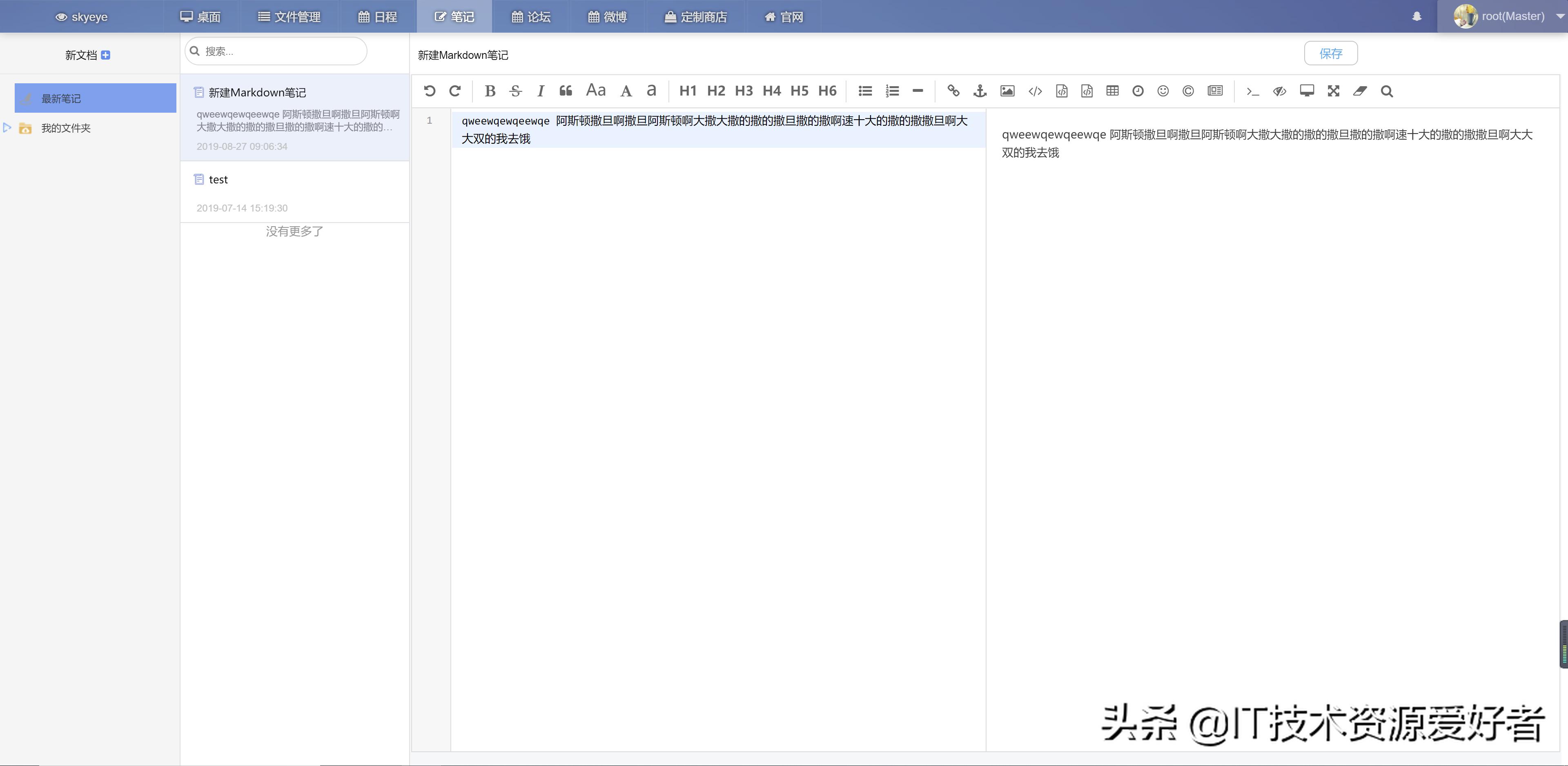Undo the last edit
This screenshot has height=766, width=1568.
[430, 91]
